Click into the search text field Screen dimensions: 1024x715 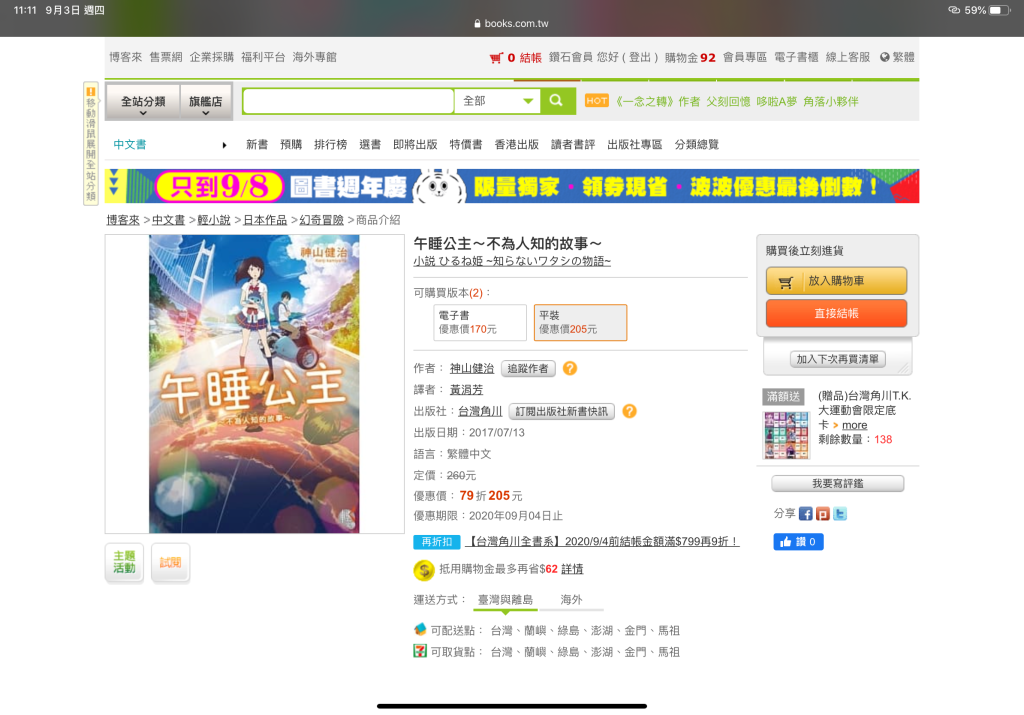[x=348, y=101]
